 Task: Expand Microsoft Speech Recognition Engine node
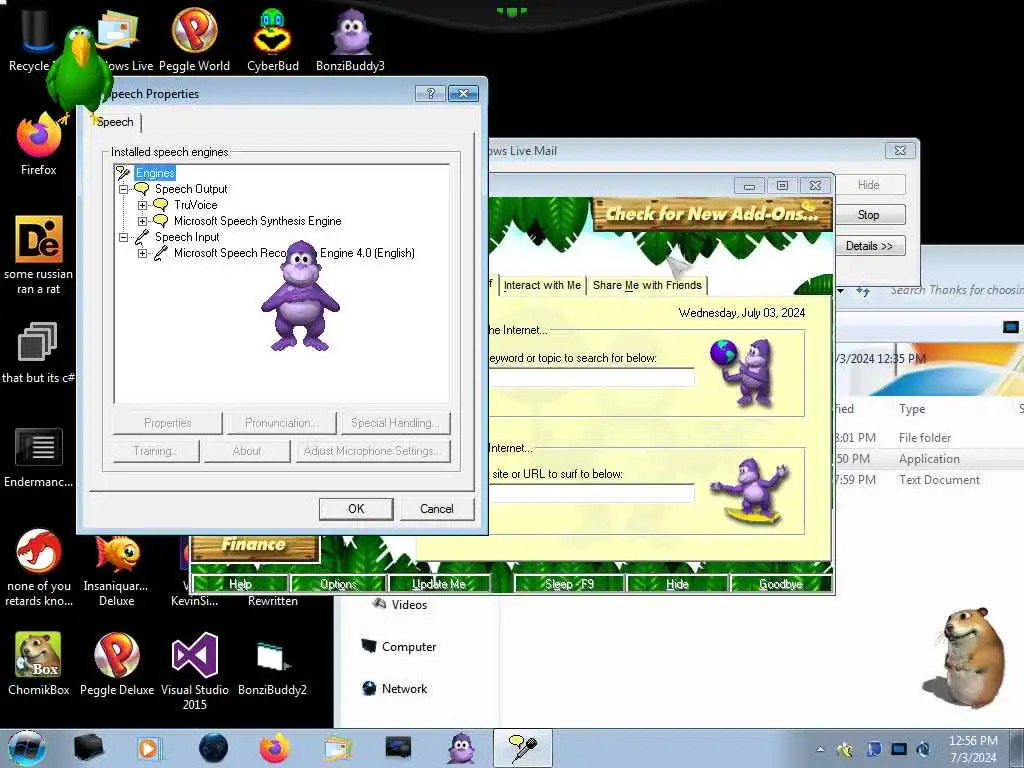pos(142,253)
